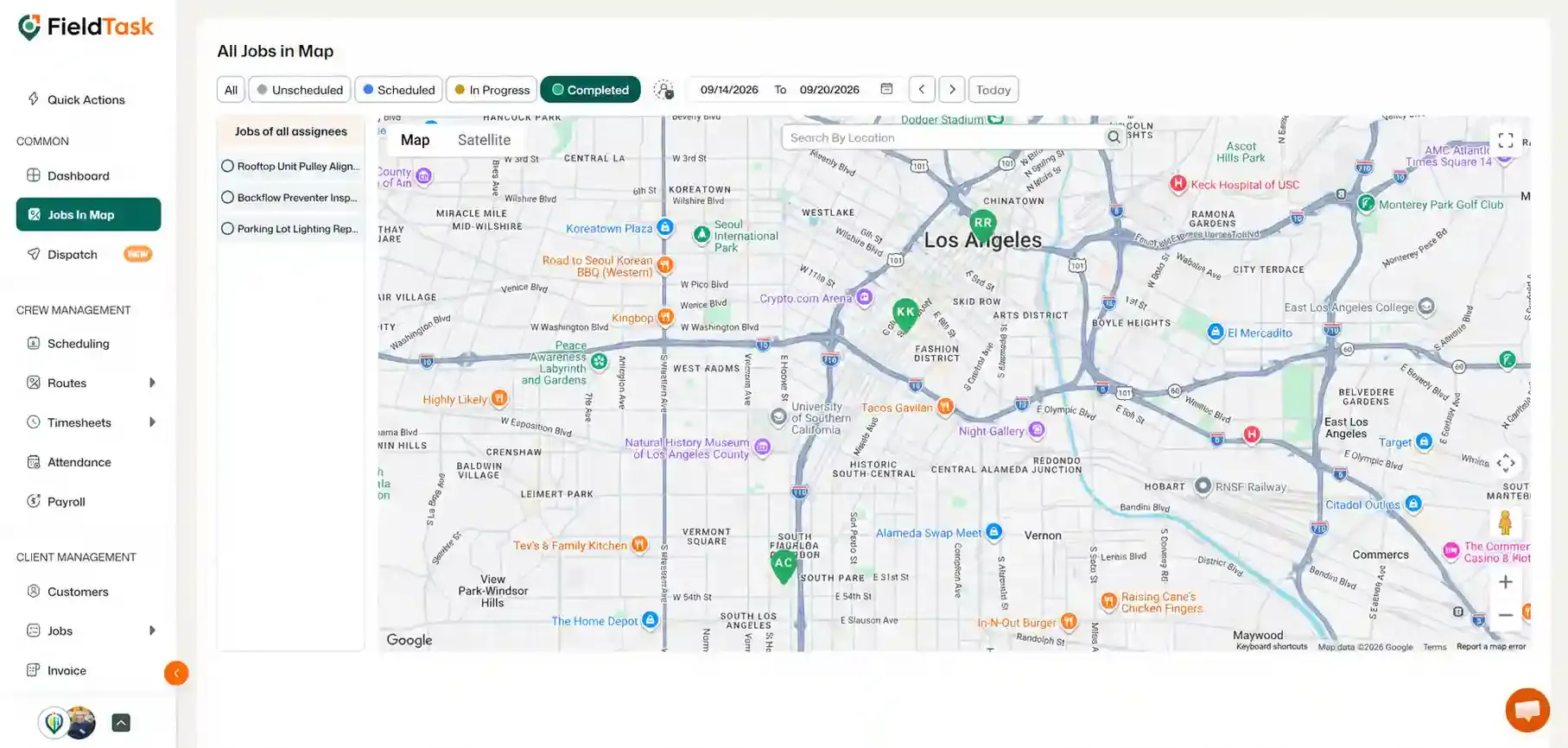
Task: Click Crypto.com Arena map label
Action: coord(805,298)
